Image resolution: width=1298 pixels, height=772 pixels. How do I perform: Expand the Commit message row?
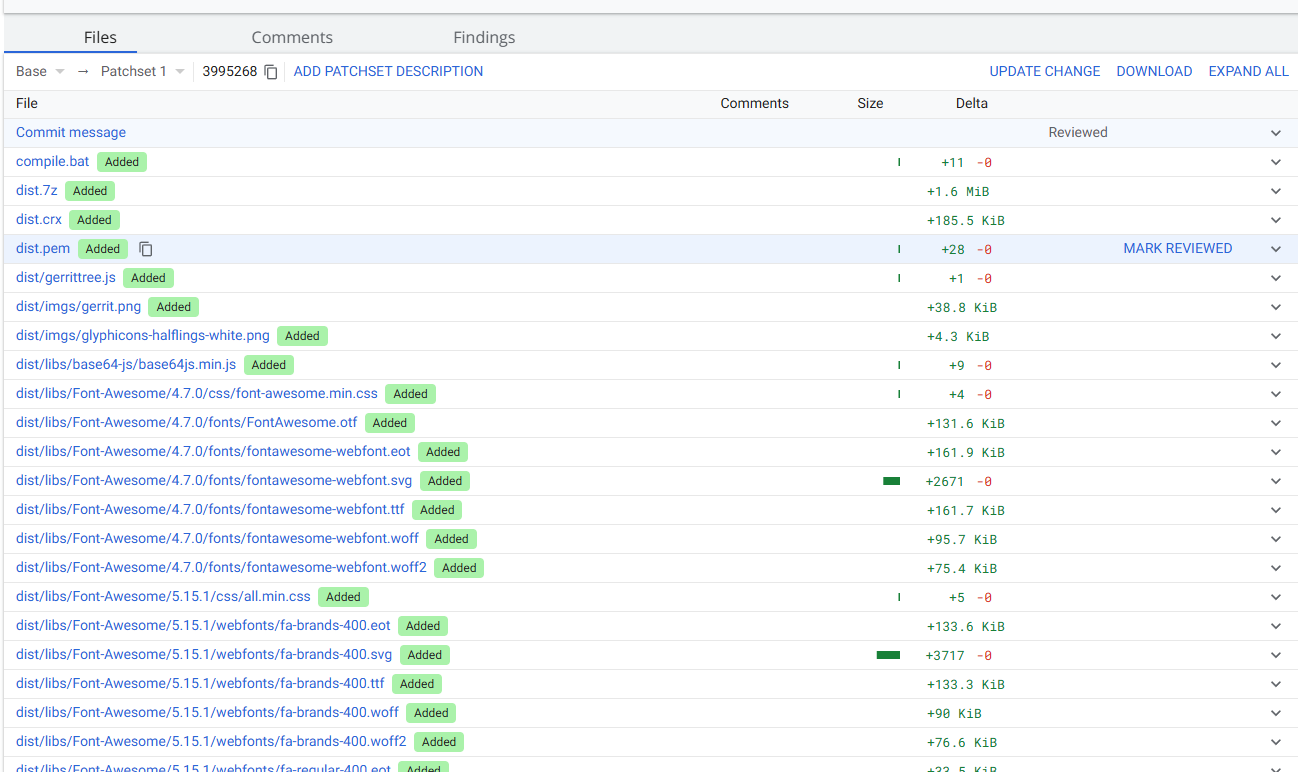point(1275,133)
